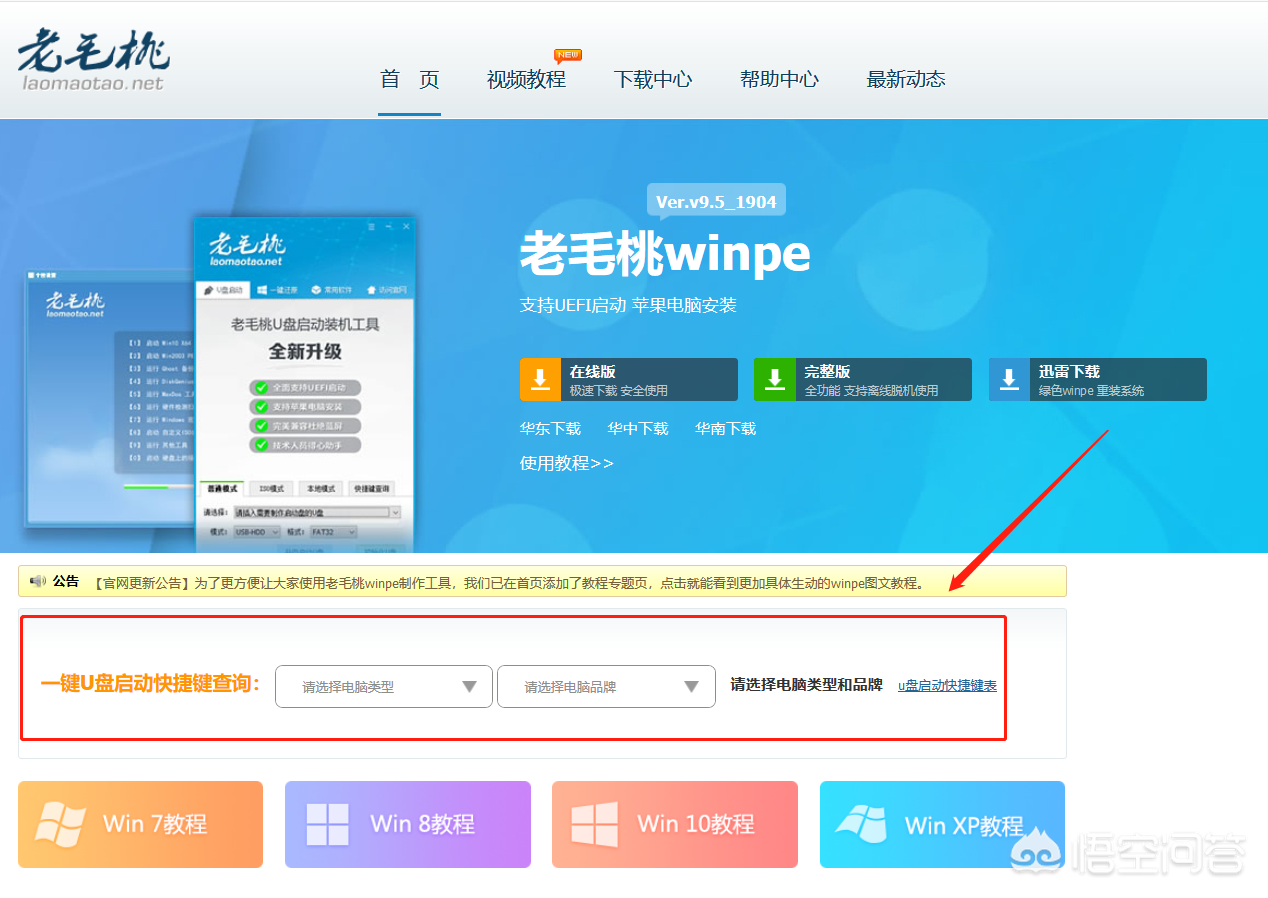Click the 老毛桃 laomaotao.net logo
This screenshot has height=898, width=1268.
pyautogui.click(x=93, y=60)
